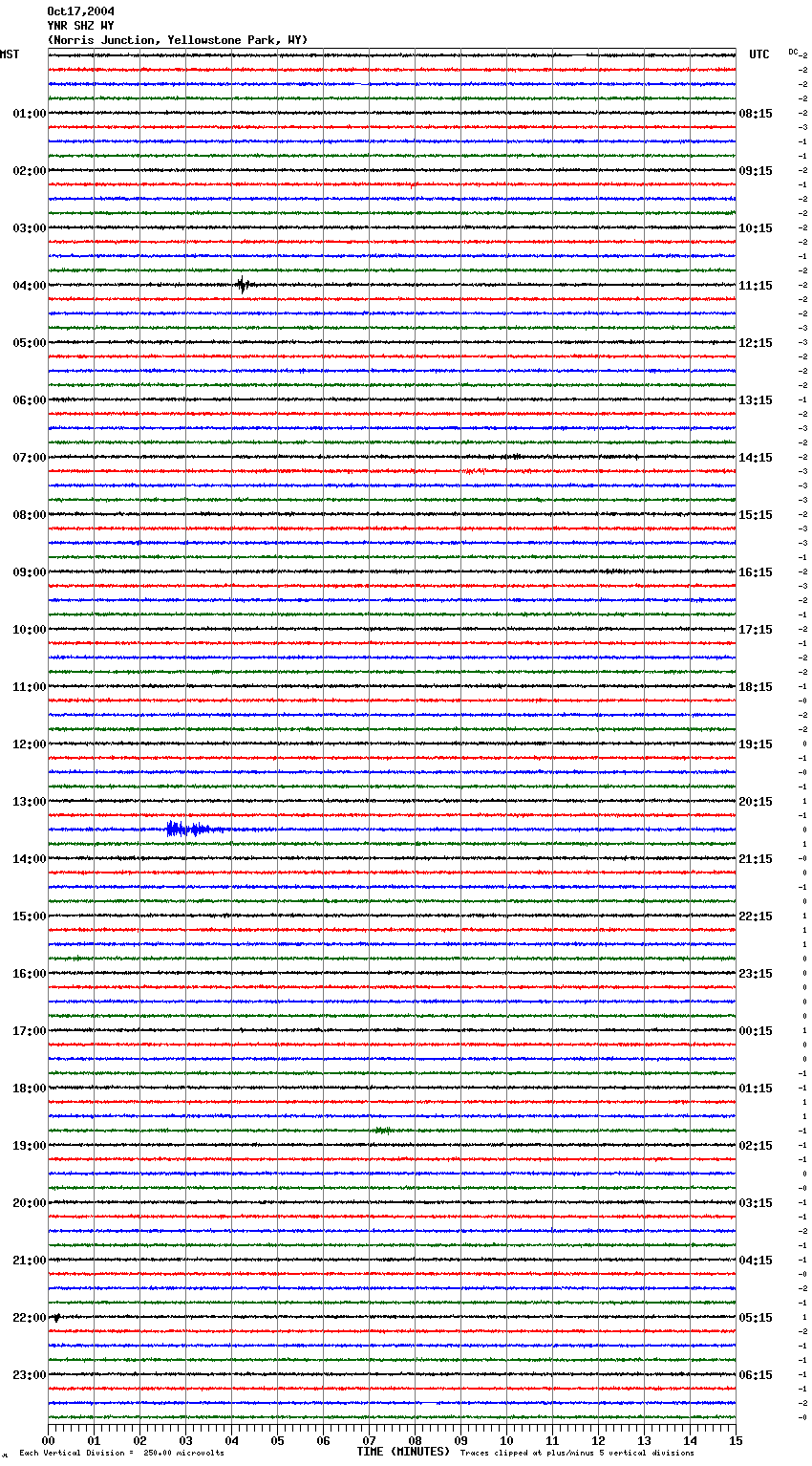Click the "MST" axis heading

click(x=10, y=54)
